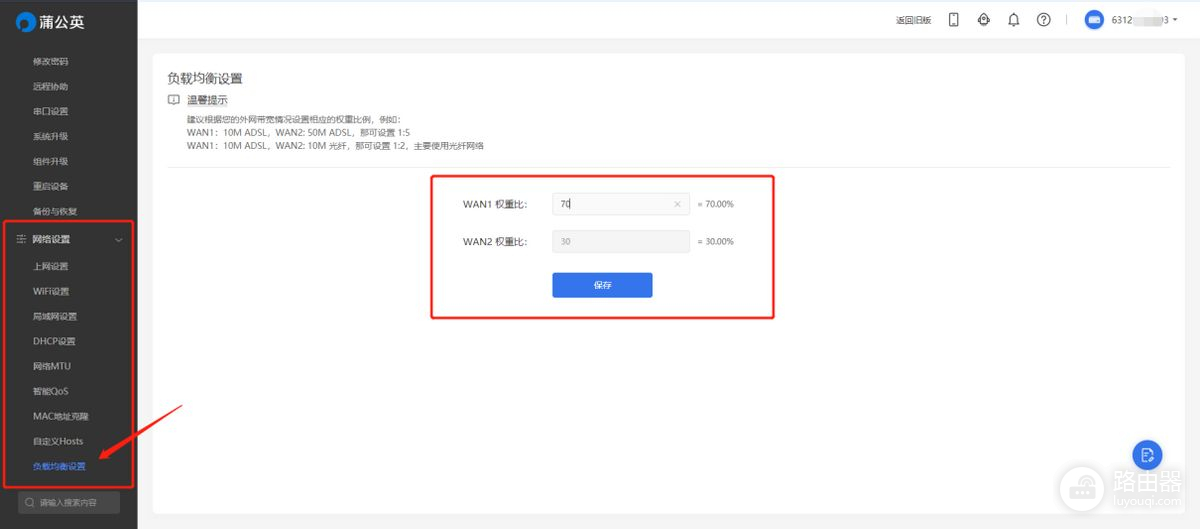Open 智能QoS page

(x=51, y=391)
